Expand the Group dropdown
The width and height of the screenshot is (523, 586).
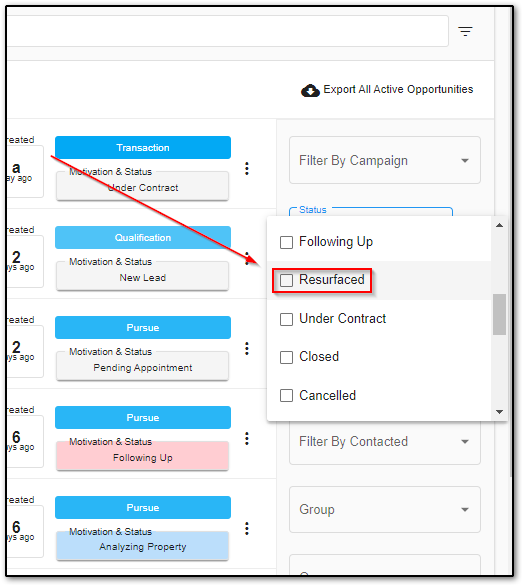point(385,510)
